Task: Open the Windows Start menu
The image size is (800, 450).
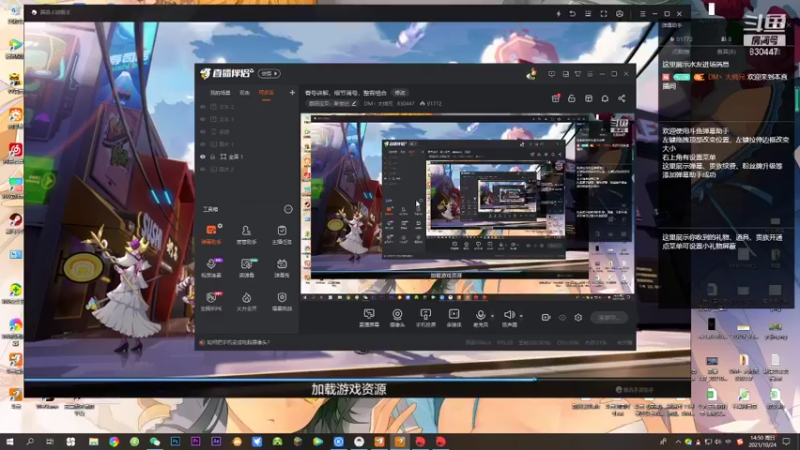Action: point(10,442)
